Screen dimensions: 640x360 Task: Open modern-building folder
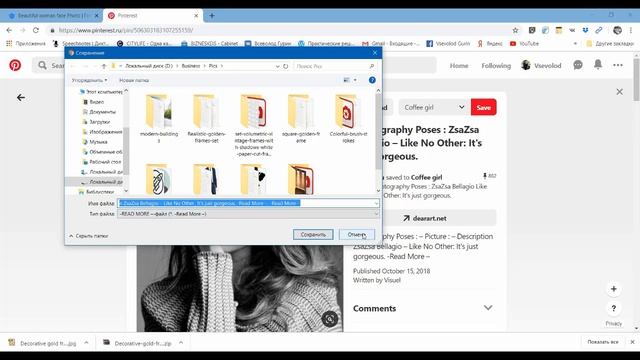click(159, 118)
